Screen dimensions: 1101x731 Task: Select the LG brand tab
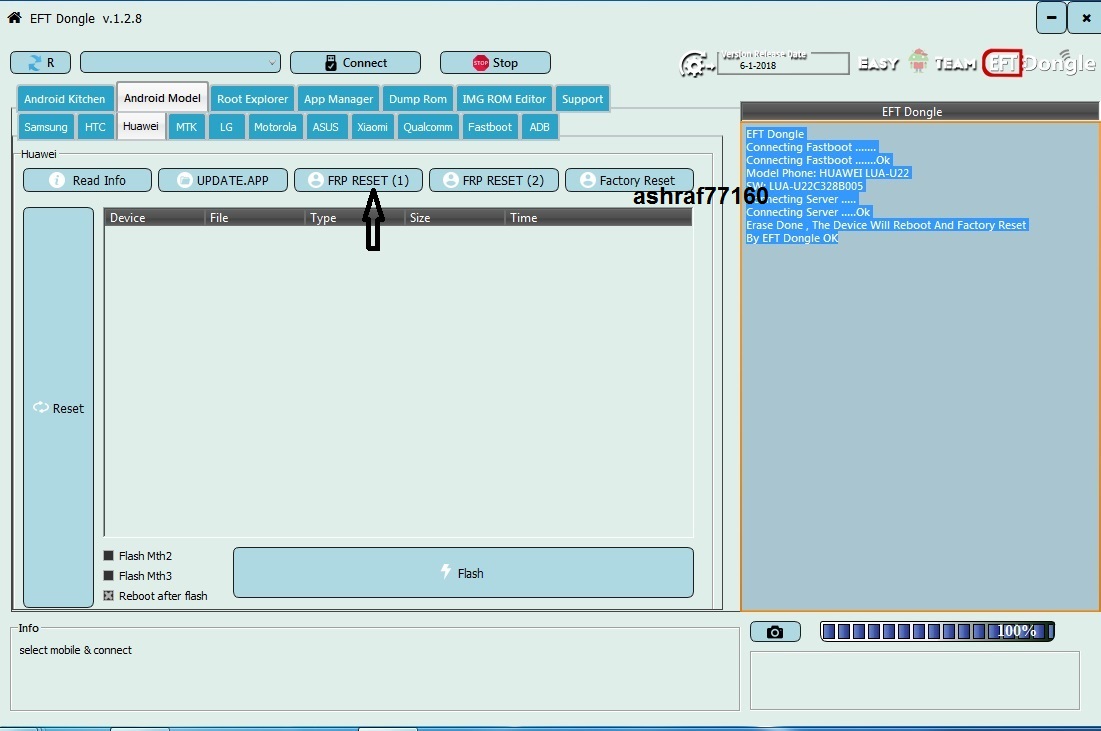[x=226, y=127]
